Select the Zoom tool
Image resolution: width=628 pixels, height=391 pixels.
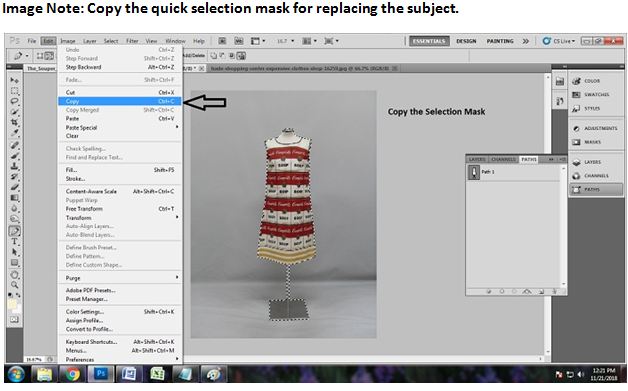[x=14, y=285]
